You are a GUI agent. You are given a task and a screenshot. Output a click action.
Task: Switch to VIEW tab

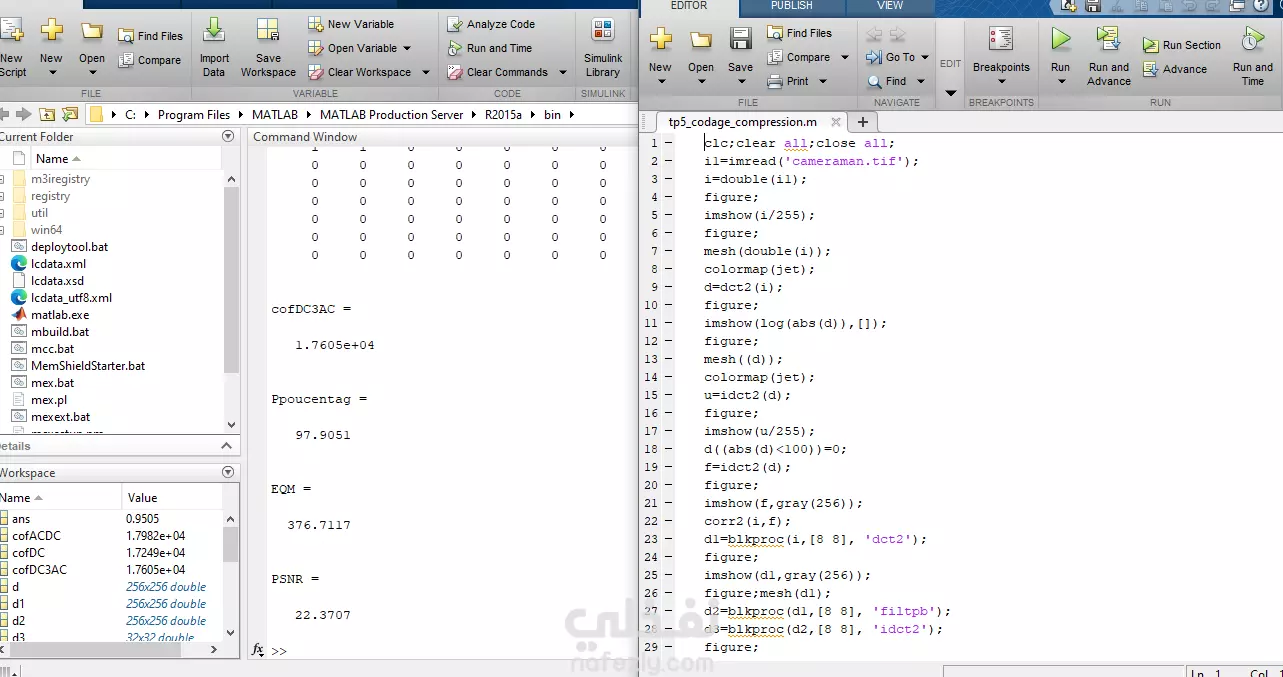click(x=890, y=6)
